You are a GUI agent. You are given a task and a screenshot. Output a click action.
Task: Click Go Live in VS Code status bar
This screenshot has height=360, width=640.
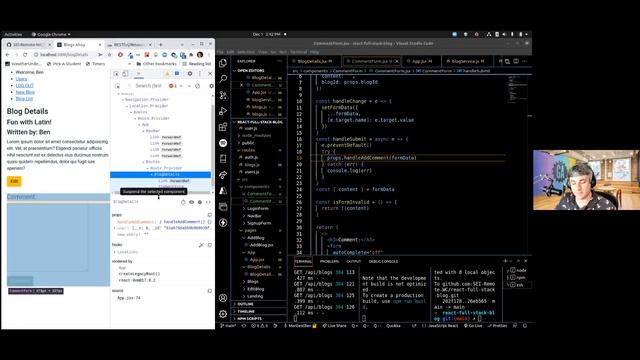[x=473, y=326]
